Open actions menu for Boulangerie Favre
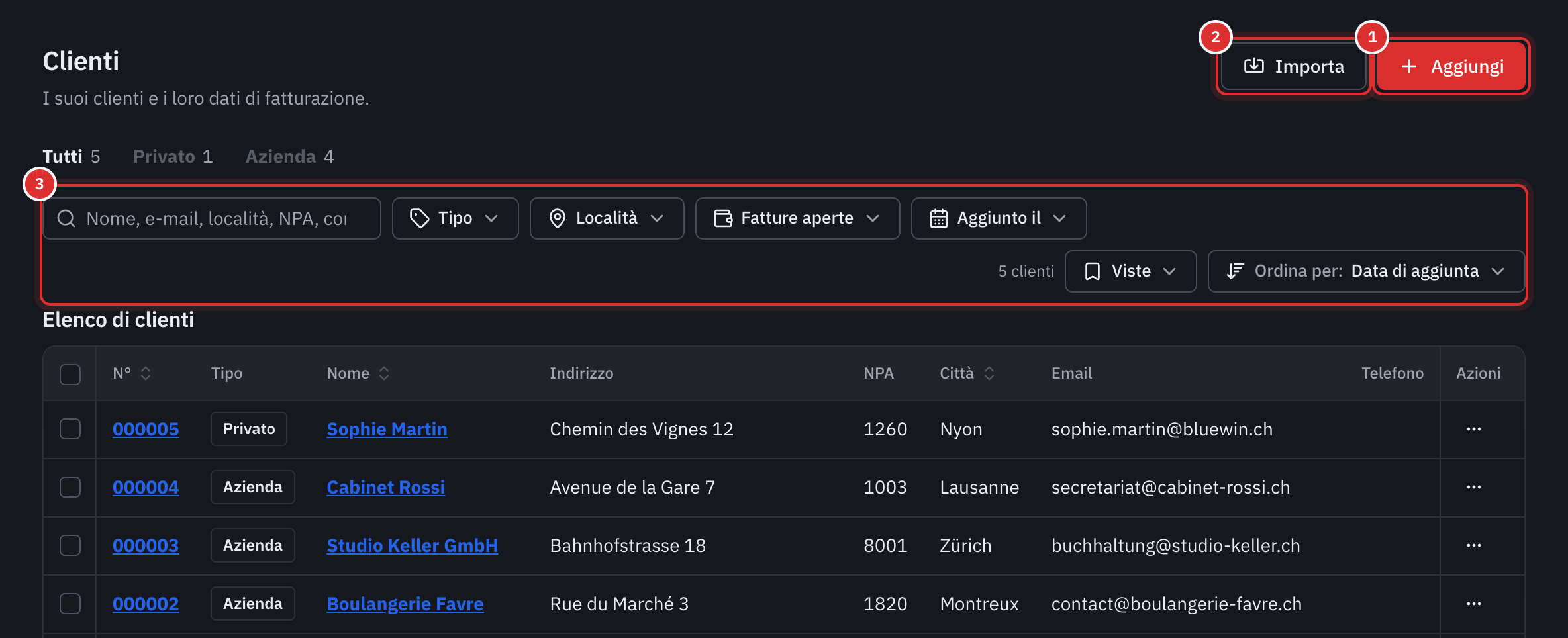This screenshot has width=1568, height=638. point(1474,604)
